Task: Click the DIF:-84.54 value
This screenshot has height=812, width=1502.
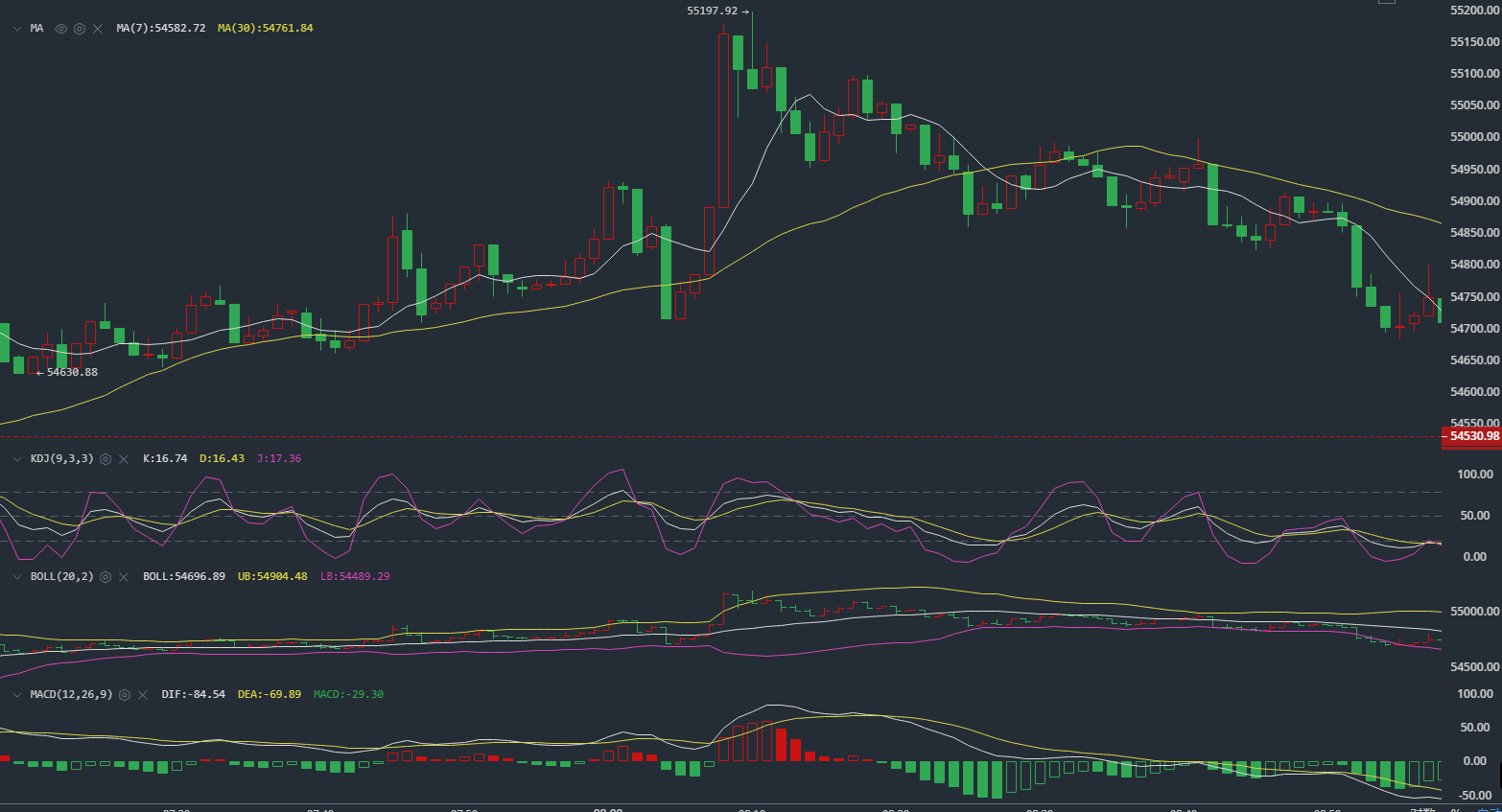Action: click(194, 695)
